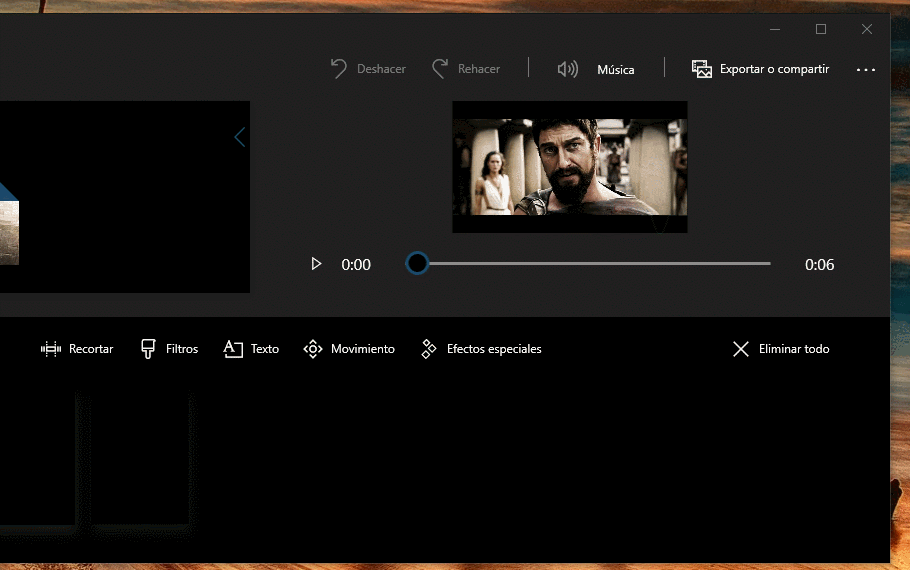Click the speaker icon beside Música
This screenshot has width=910, height=570.
(567, 69)
